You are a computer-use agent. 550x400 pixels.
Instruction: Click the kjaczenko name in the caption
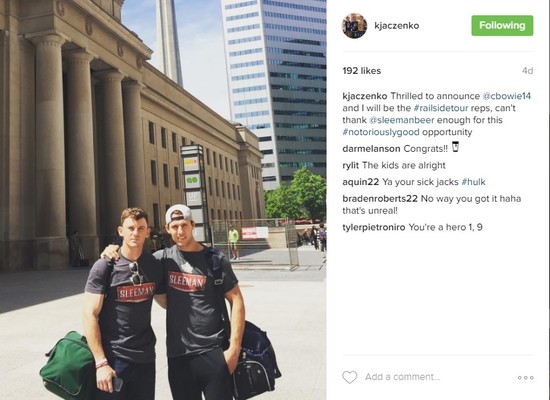coord(365,96)
